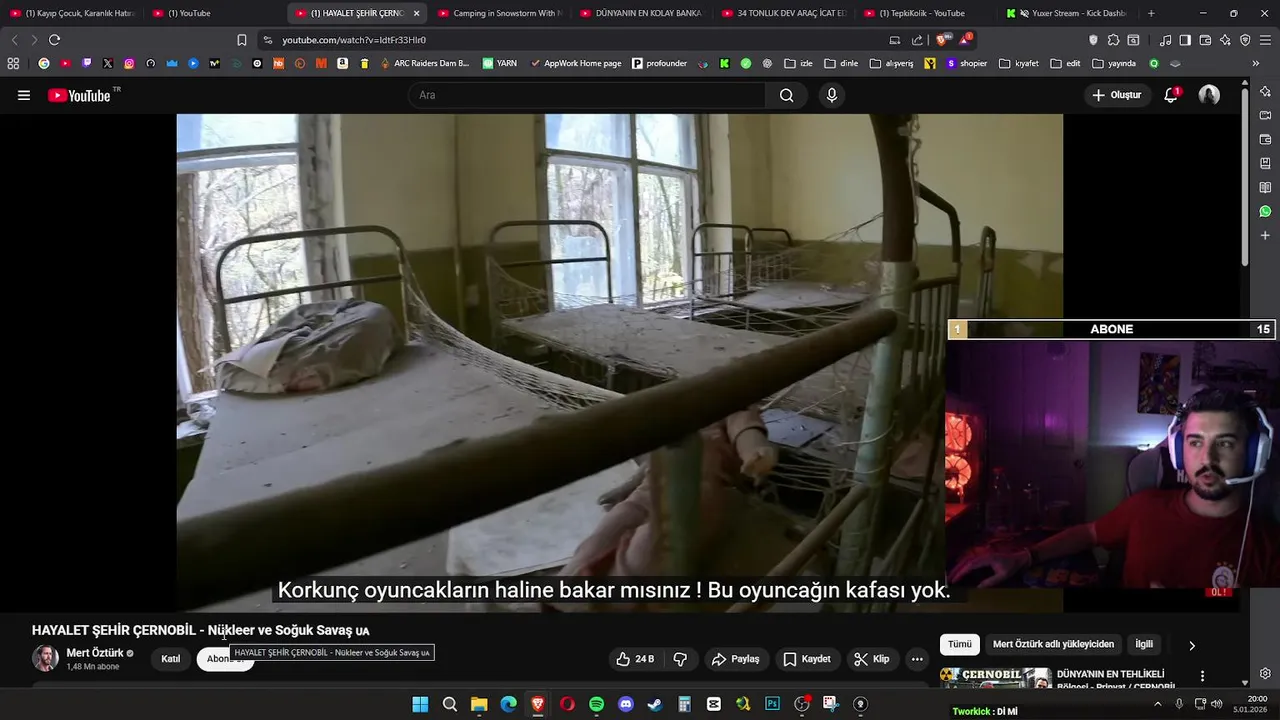Switch to the Kayıp Çocuk, Karanlık Hatıra tab
1280x720 pixels.
[x=72, y=13]
